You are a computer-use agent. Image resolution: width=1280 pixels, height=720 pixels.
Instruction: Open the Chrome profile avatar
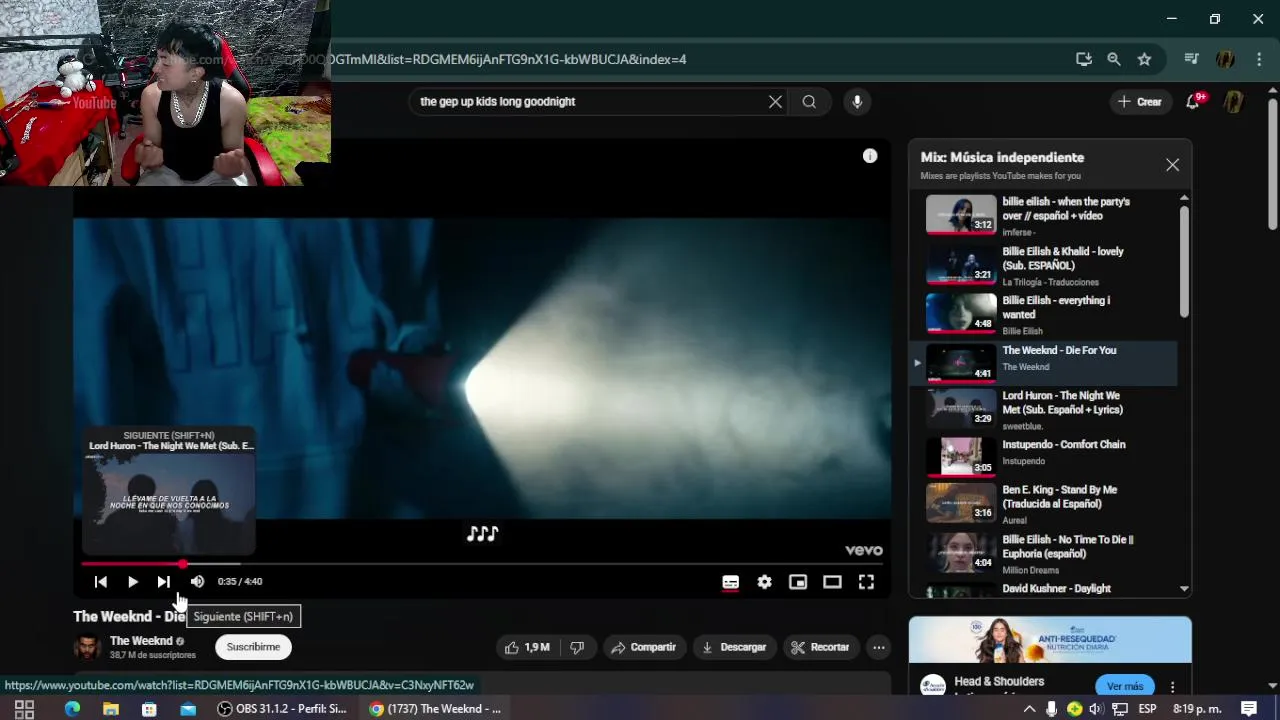click(1225, 59)
